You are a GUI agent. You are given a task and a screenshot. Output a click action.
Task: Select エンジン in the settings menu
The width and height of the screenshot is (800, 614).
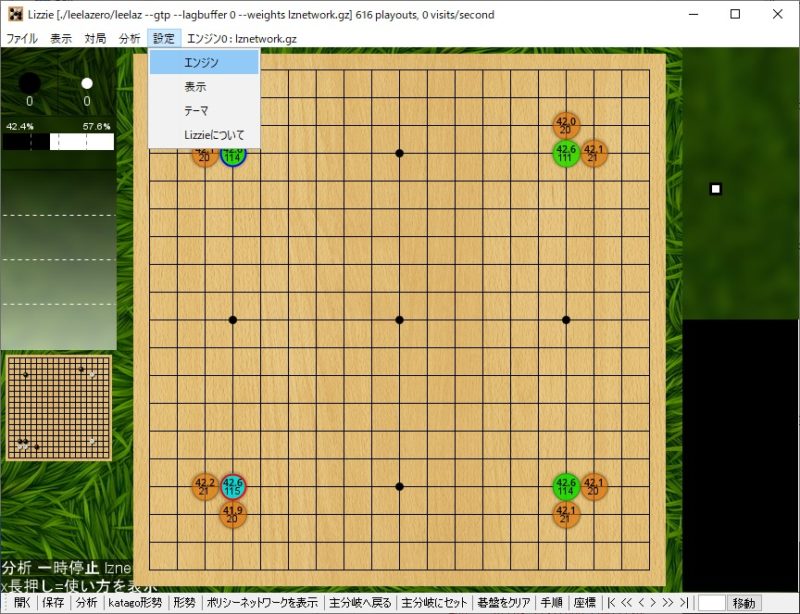pyautogui.click(x=203, y=63)
